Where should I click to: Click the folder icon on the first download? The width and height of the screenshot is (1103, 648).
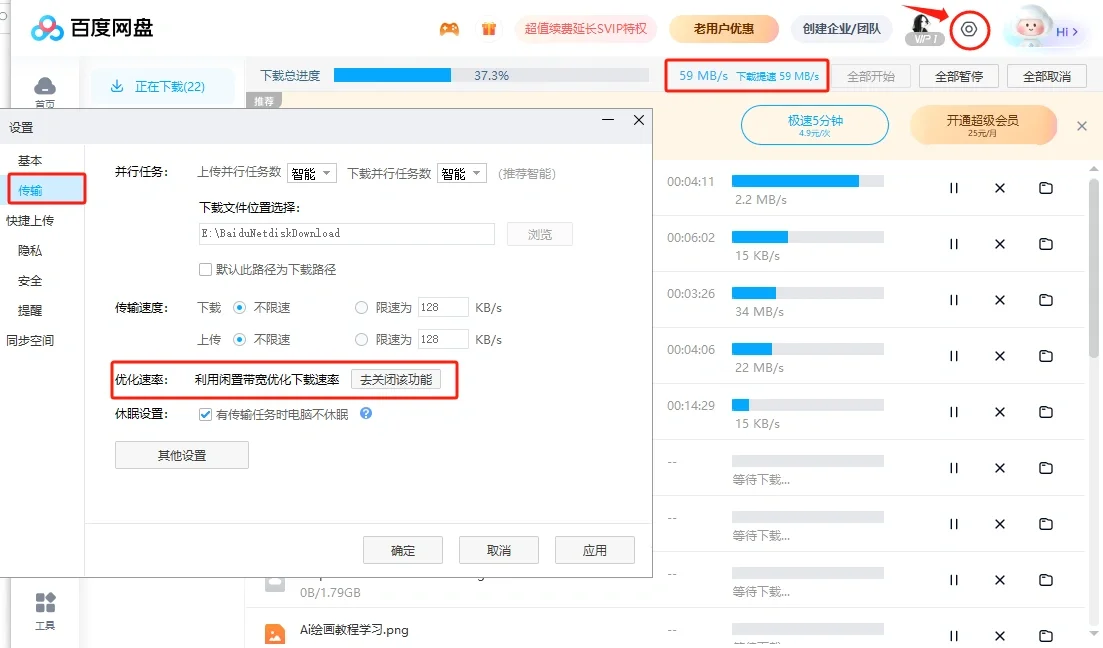coord(1046,188)
